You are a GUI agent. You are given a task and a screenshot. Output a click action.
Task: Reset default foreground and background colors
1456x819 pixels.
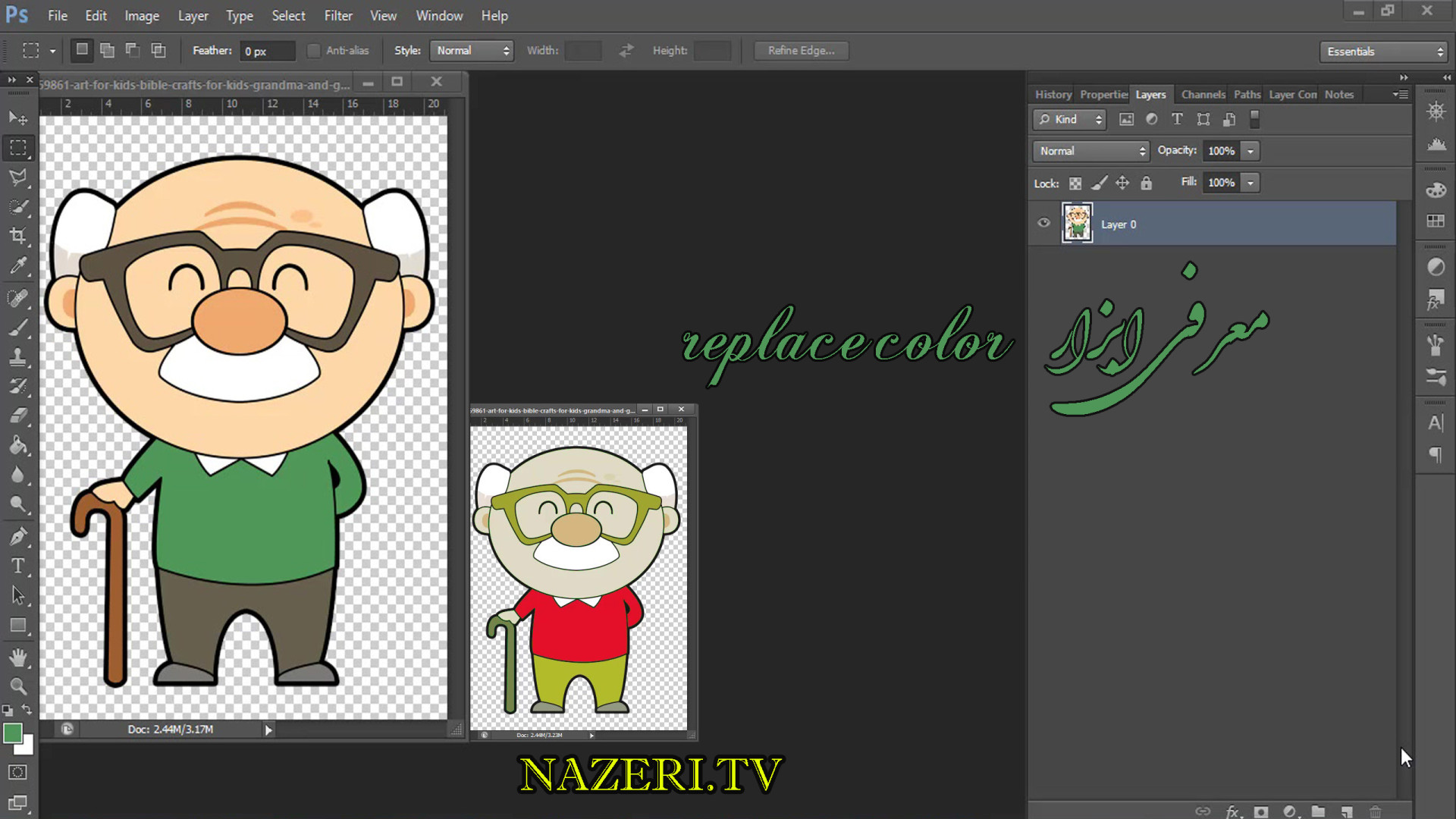pos(7,711)
